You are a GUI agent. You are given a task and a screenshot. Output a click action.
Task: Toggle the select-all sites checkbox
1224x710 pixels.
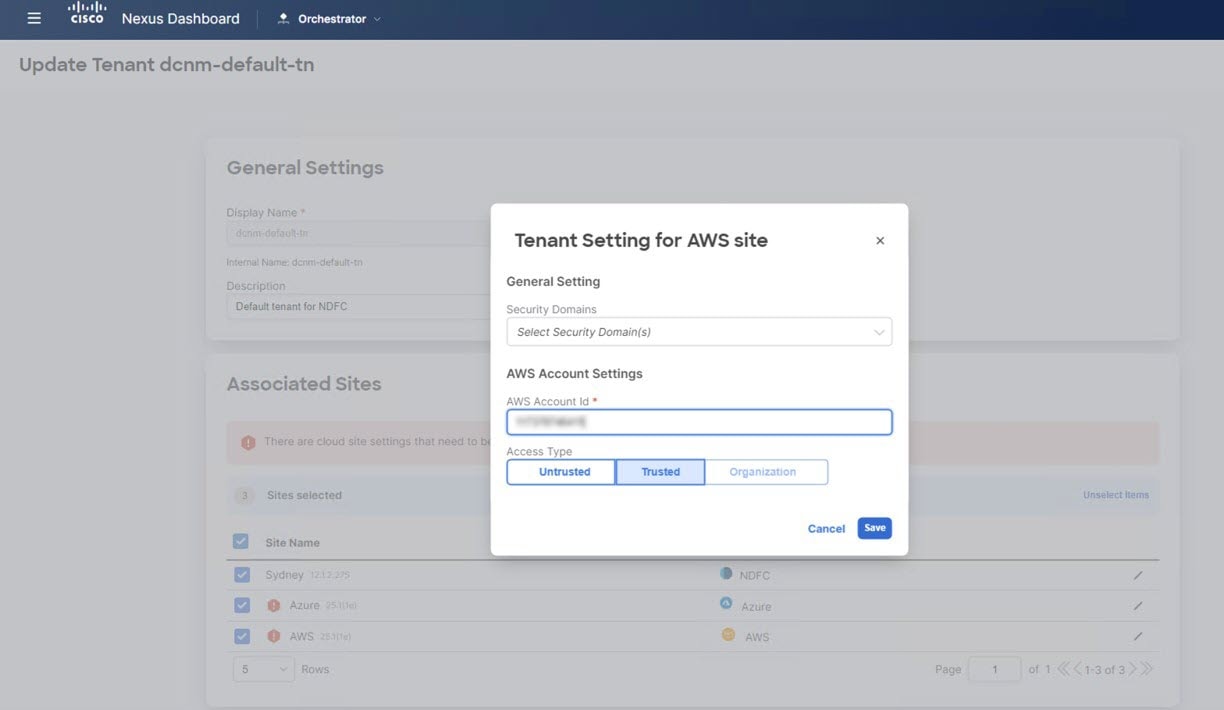click(x=241, y=542)
